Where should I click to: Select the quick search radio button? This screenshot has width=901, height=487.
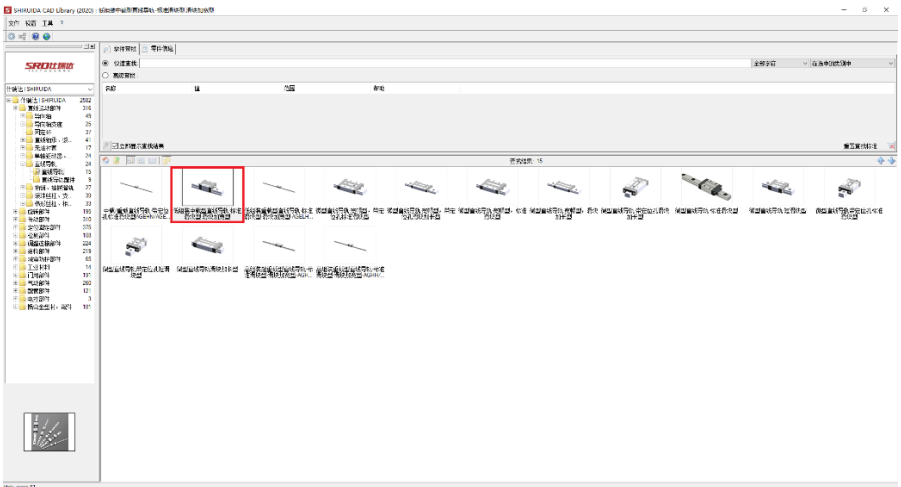tap(107, 63)
